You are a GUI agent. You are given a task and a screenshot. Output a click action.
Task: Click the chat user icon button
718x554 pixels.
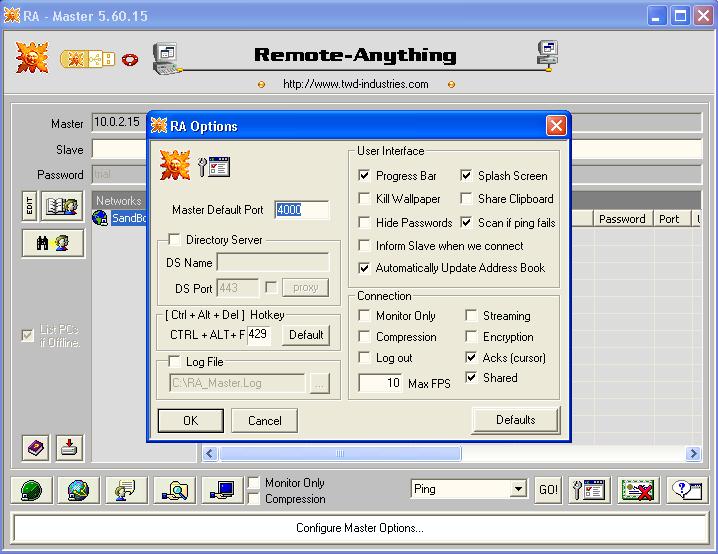126,490
